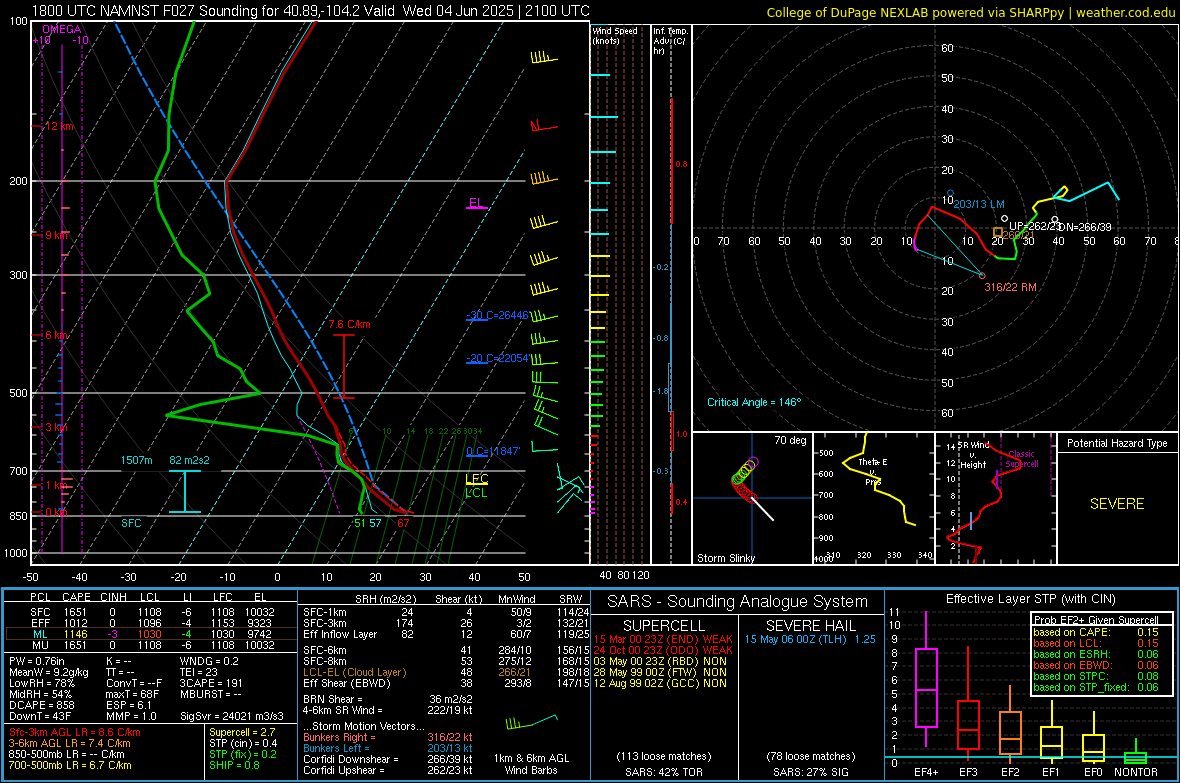Select the highlighted ML parcel row
Viewport: 1180px width, 783px height.
point(151,634)
